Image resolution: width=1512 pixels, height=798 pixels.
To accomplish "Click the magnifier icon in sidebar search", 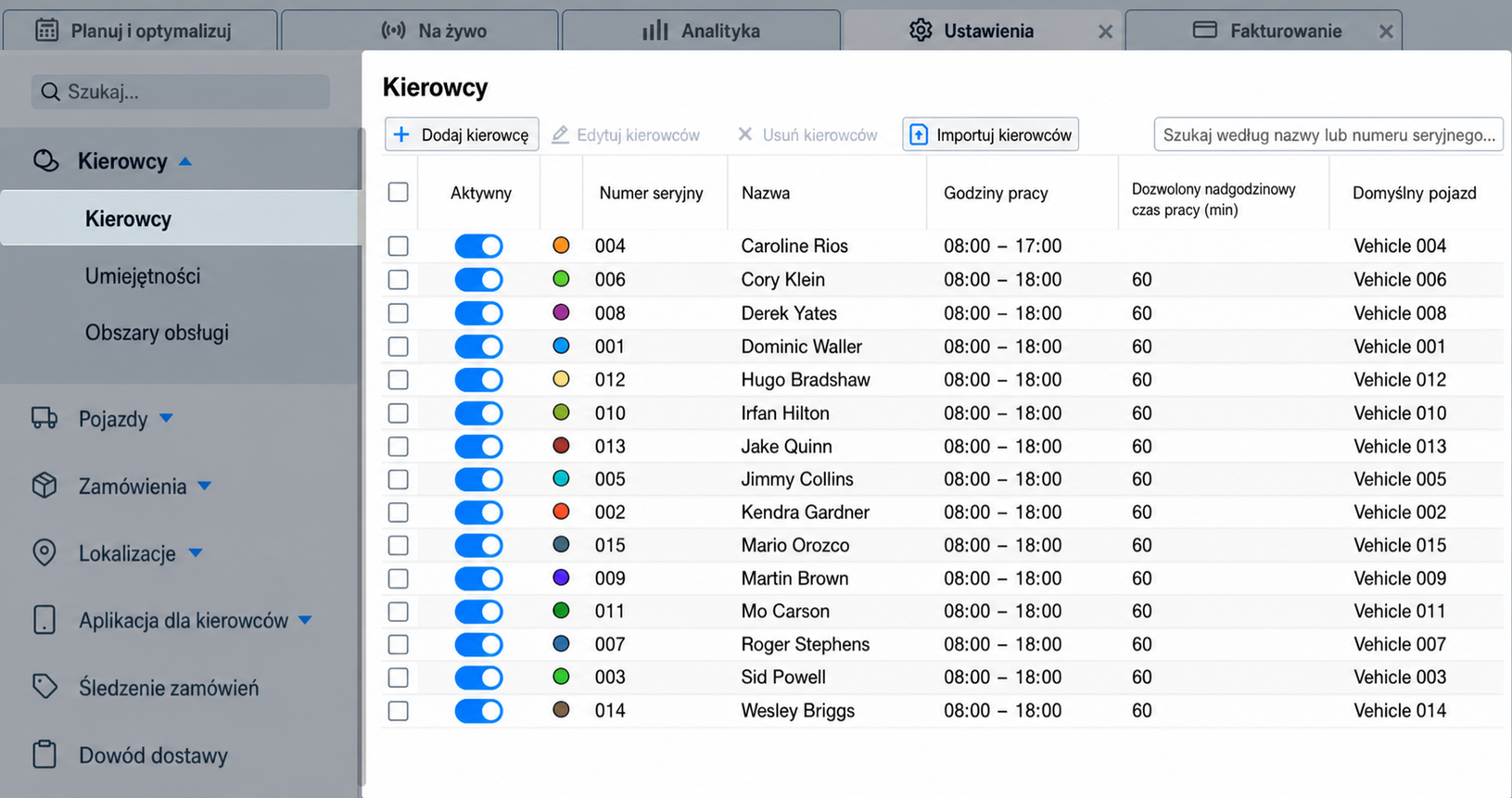I will 51,92.
